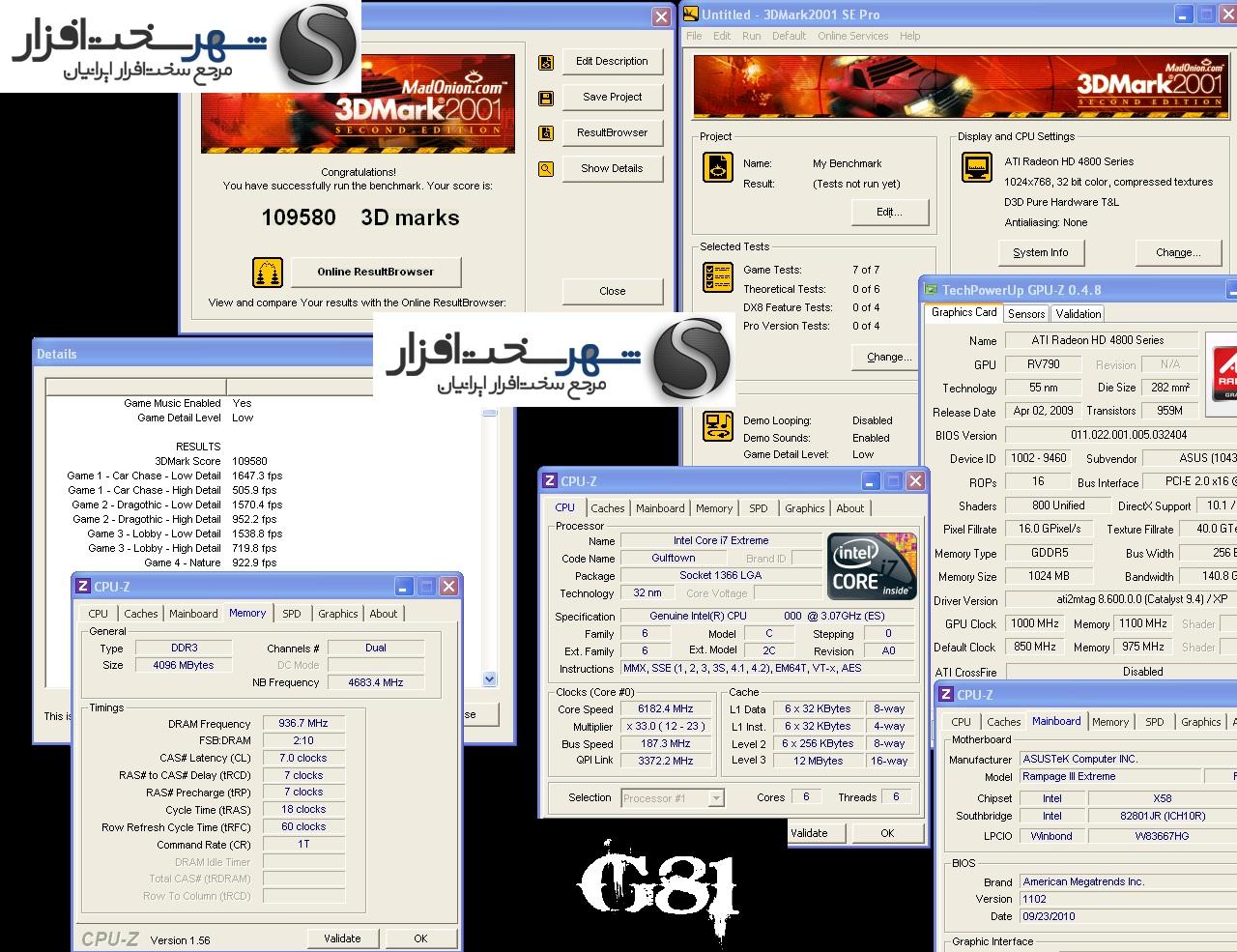Click Change... under Display and CPU Settings

[x=1177, y=252]
